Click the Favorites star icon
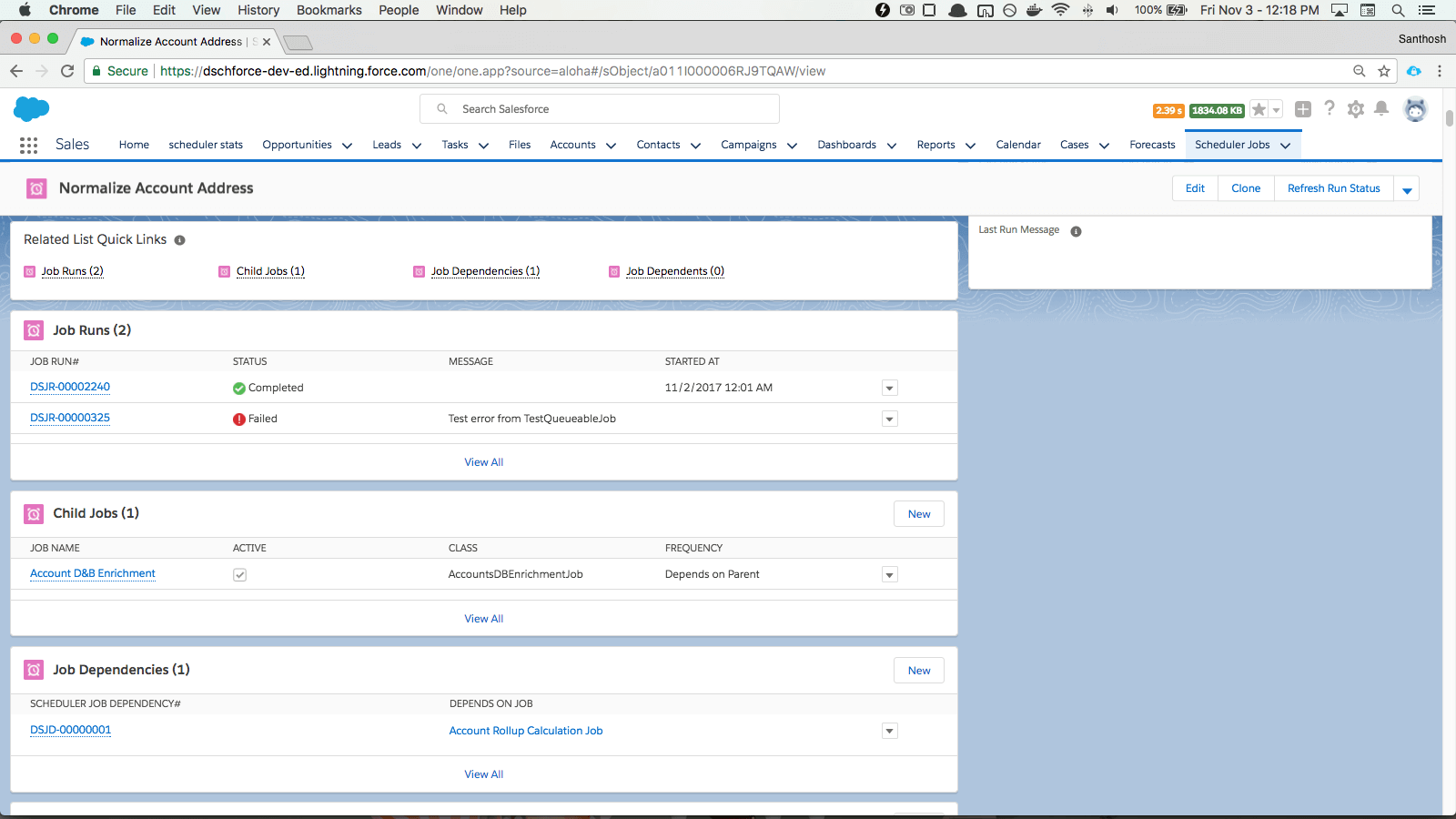Image resolution: width=1456 pixels, height=819 pixels. (1259, 109)
